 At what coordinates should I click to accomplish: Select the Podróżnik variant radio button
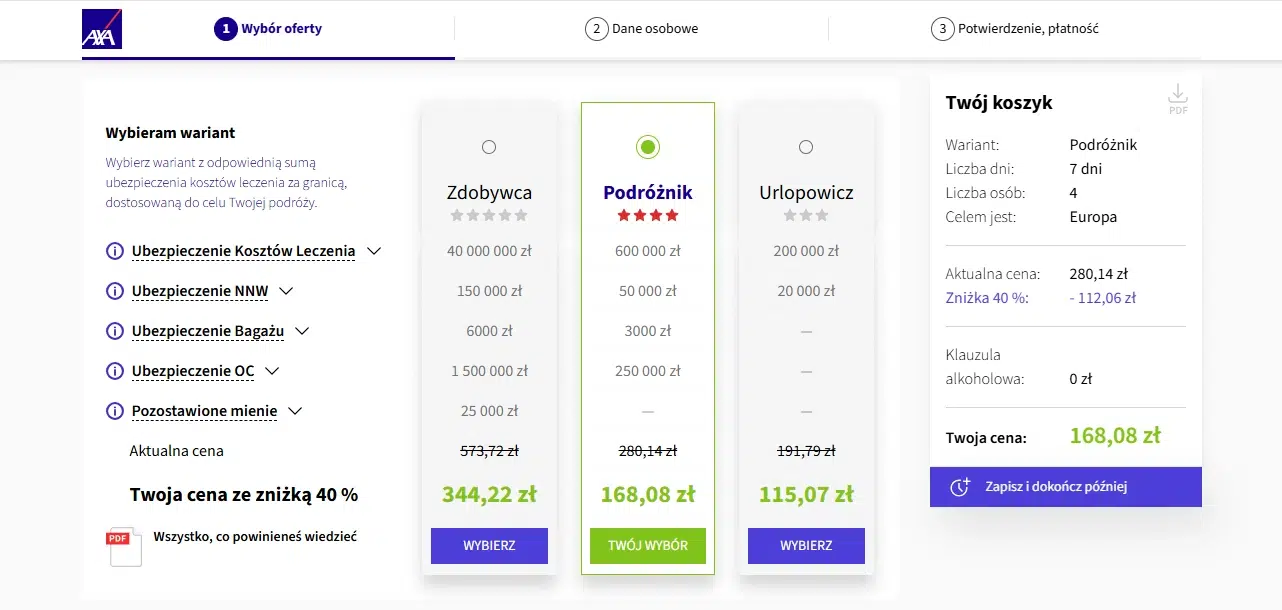(648, 147)
